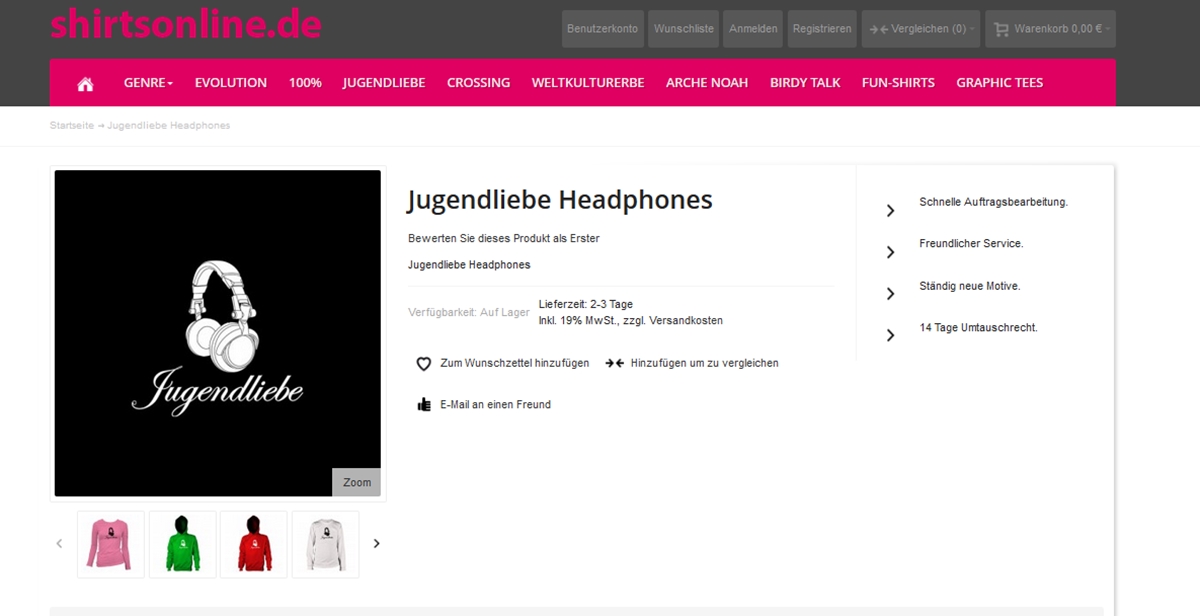1200x616 pixels.
Task: Click Bewerten Sie dieses Produkt als Erster
Action: point(504,239)
